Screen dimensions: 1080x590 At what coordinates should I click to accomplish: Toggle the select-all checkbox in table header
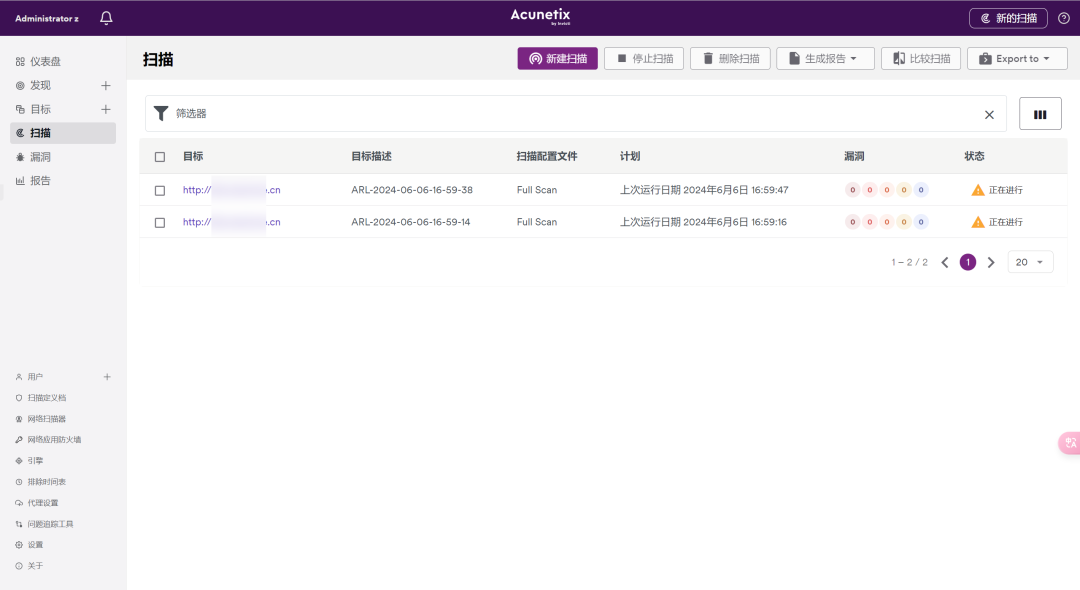click(160, 157)
